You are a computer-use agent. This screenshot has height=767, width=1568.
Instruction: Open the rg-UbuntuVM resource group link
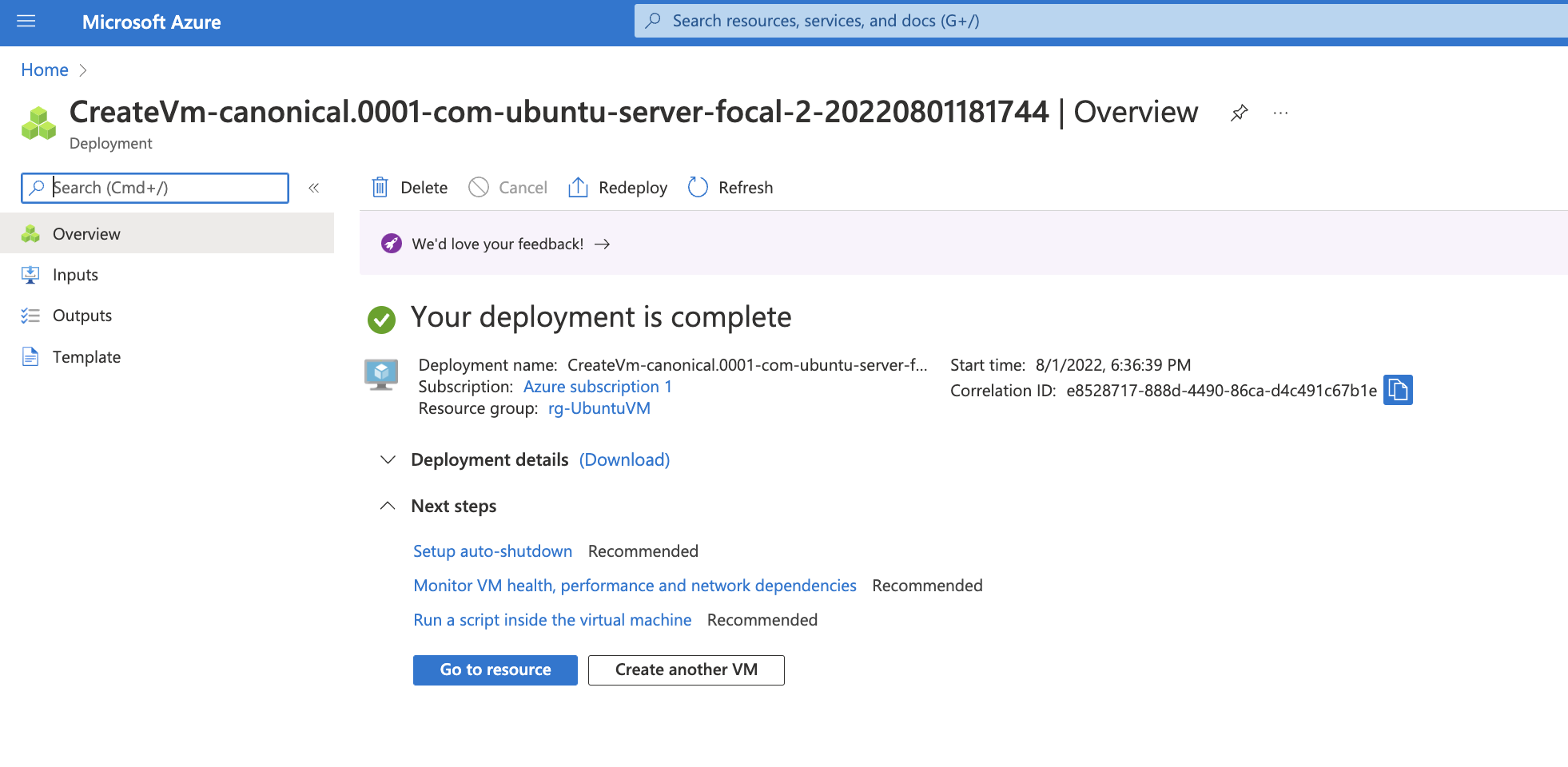[599, 408]
